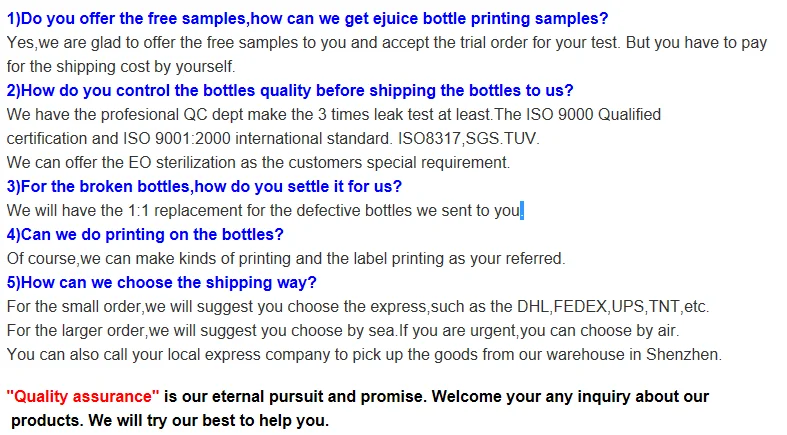Click the EO sterilization sentence
This screenshot has width=787, height=435.
point(258,162)
